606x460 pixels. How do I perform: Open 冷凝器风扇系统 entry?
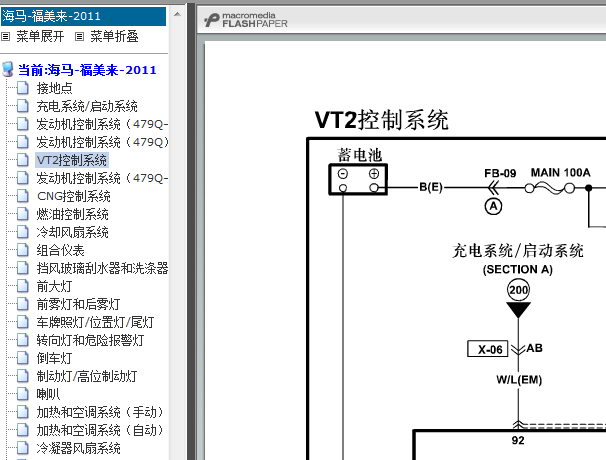click(x=78, y=448)
